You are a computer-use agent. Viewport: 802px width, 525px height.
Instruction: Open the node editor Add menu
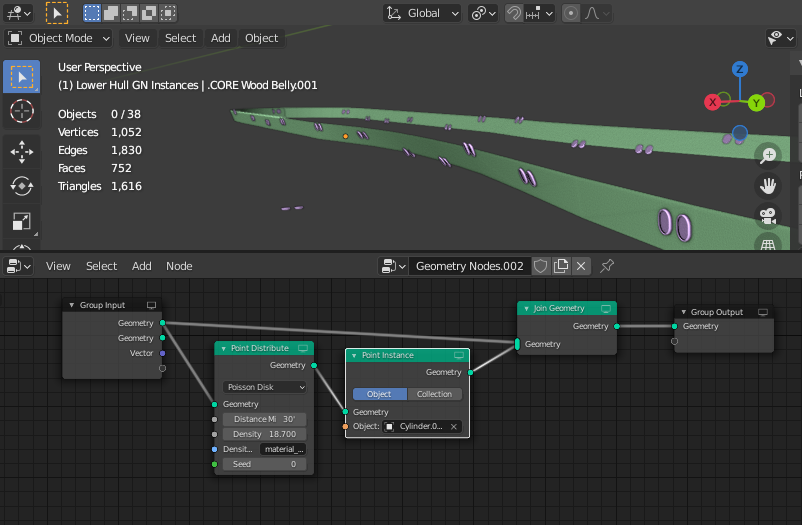point(142,266)
